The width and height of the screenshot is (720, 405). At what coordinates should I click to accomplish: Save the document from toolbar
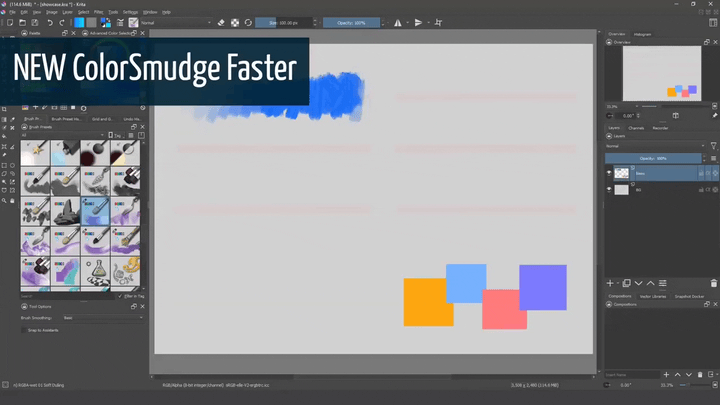(34, 22)
